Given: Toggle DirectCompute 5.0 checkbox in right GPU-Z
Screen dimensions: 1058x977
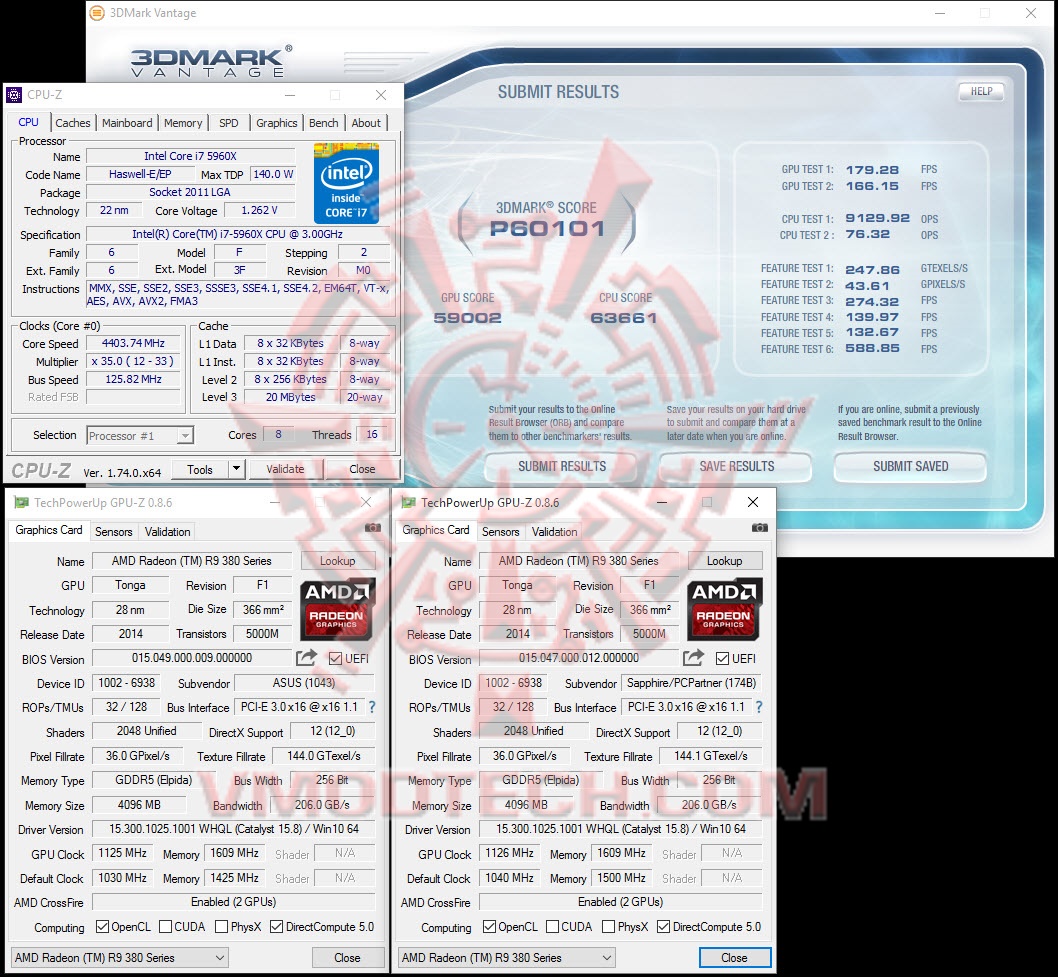Looking at the screenshot, I should point(664,926).
